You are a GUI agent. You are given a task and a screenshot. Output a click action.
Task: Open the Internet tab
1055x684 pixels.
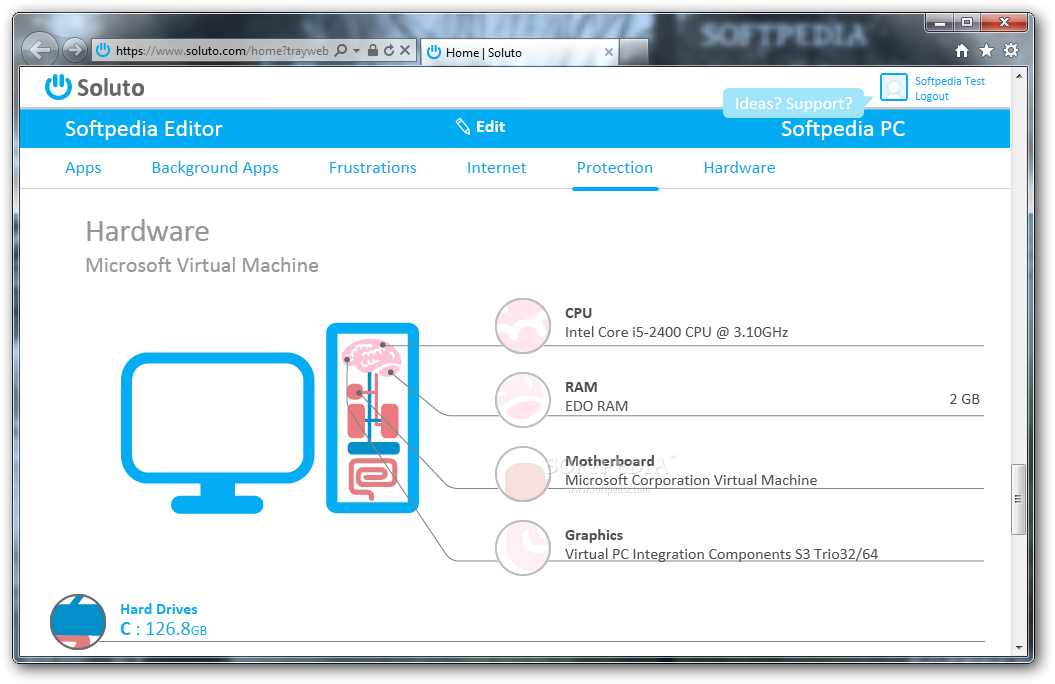point(497,167)
